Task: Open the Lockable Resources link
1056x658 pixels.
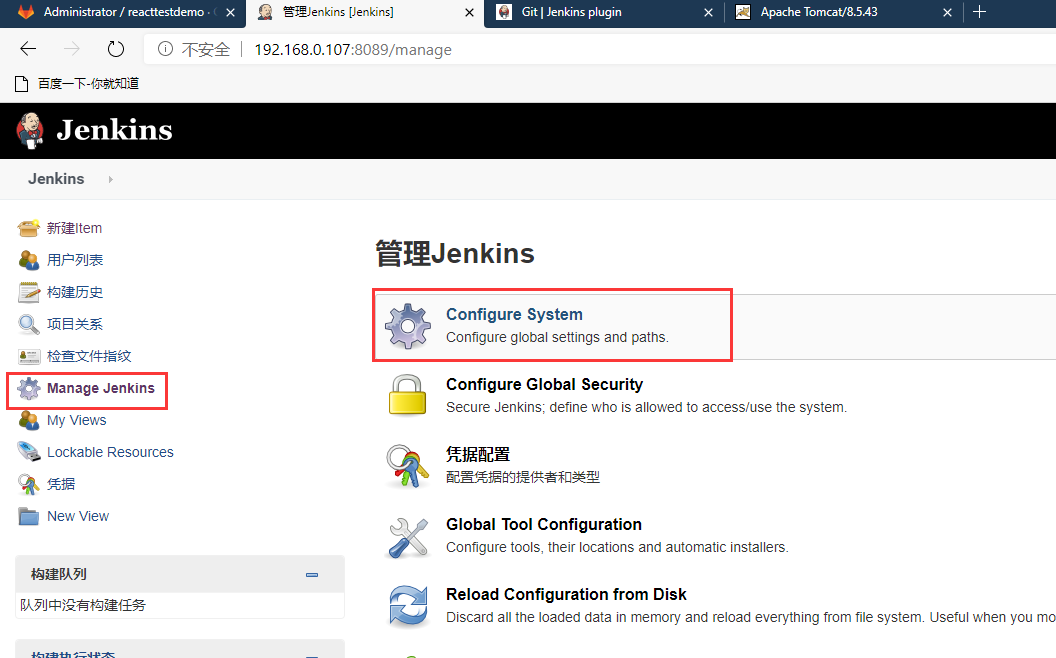Action: tap(110, 452)
